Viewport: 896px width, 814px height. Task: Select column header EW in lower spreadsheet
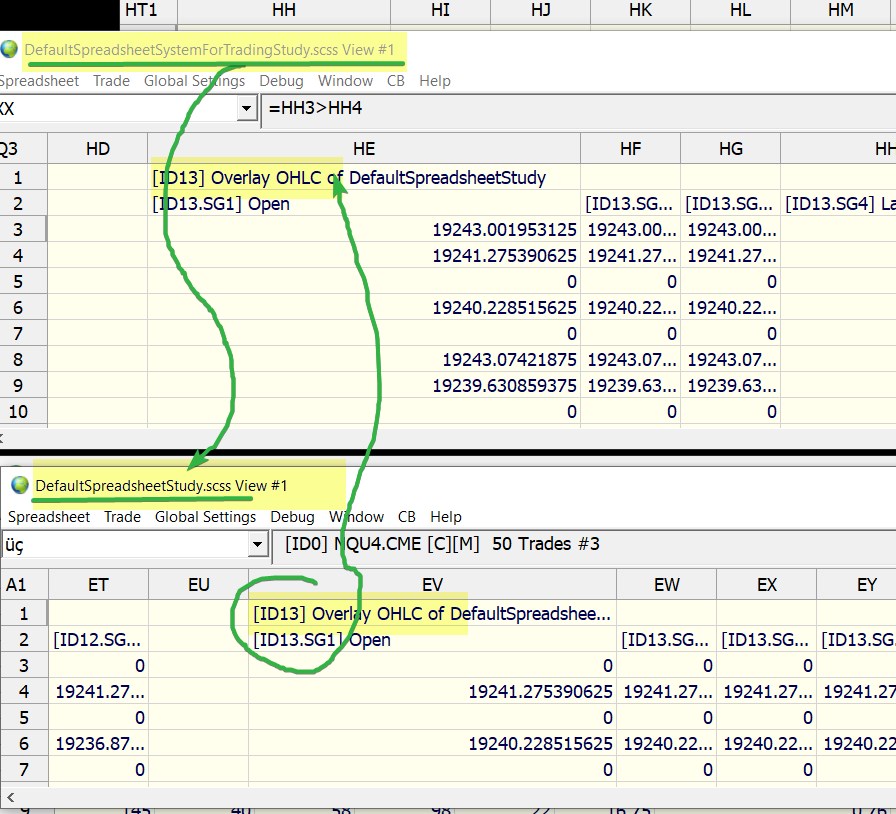tap(666, 585)
